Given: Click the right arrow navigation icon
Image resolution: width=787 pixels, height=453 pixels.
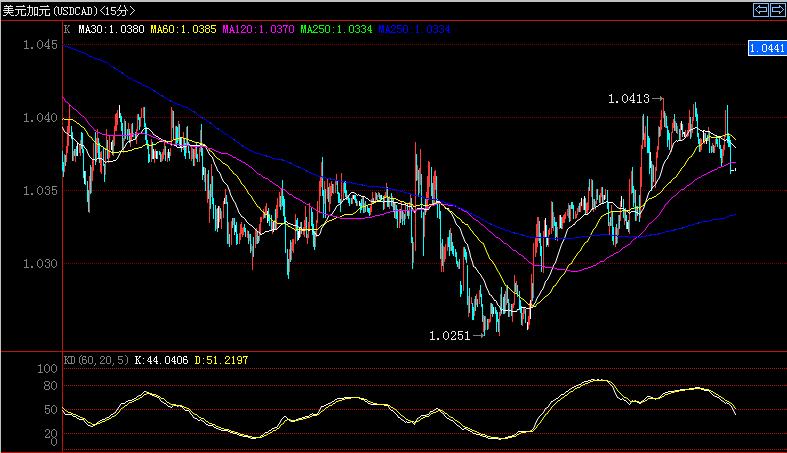Looking at the screenshot, I should 777,10.
